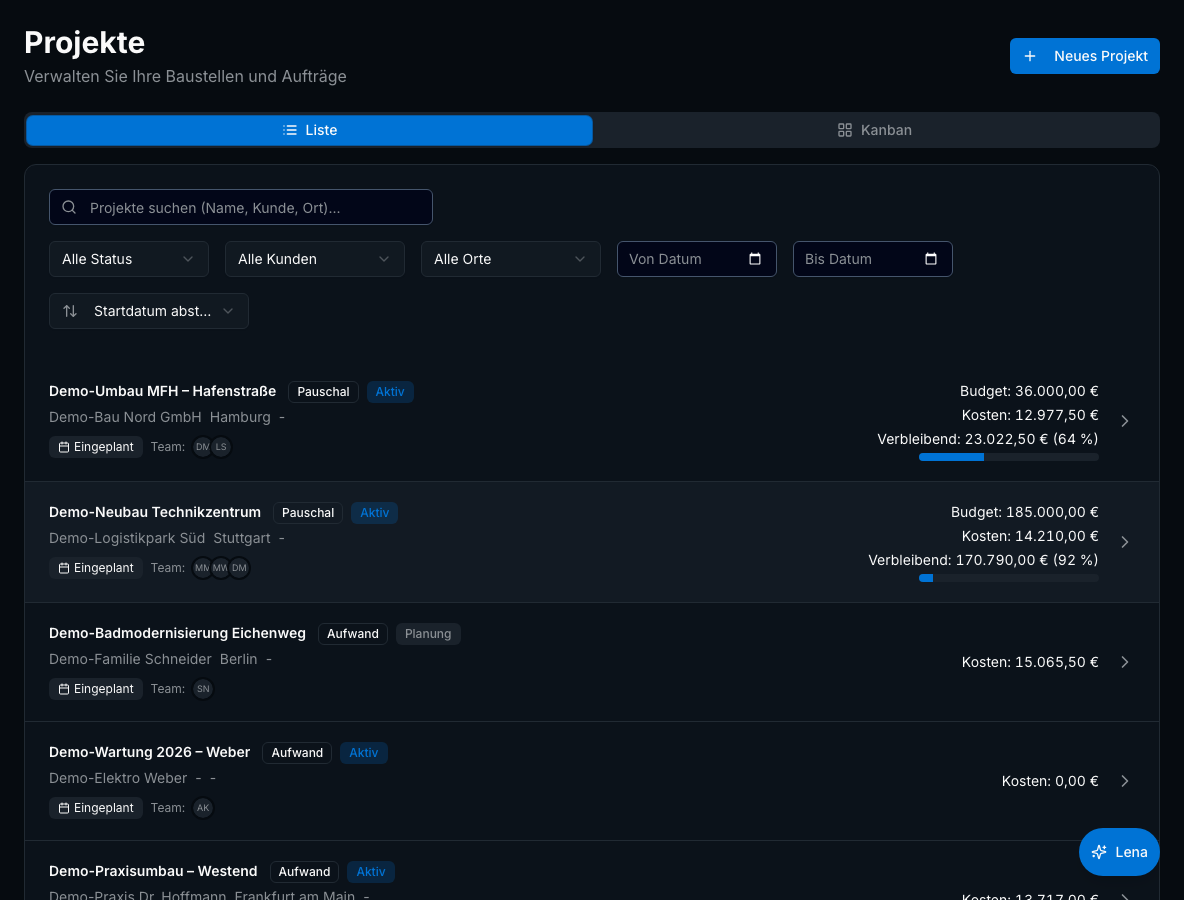1184x900 pixels.
Task: Open Demo-Umbau MFH – Hafenstraße project
Action: (x=162, y=391)
